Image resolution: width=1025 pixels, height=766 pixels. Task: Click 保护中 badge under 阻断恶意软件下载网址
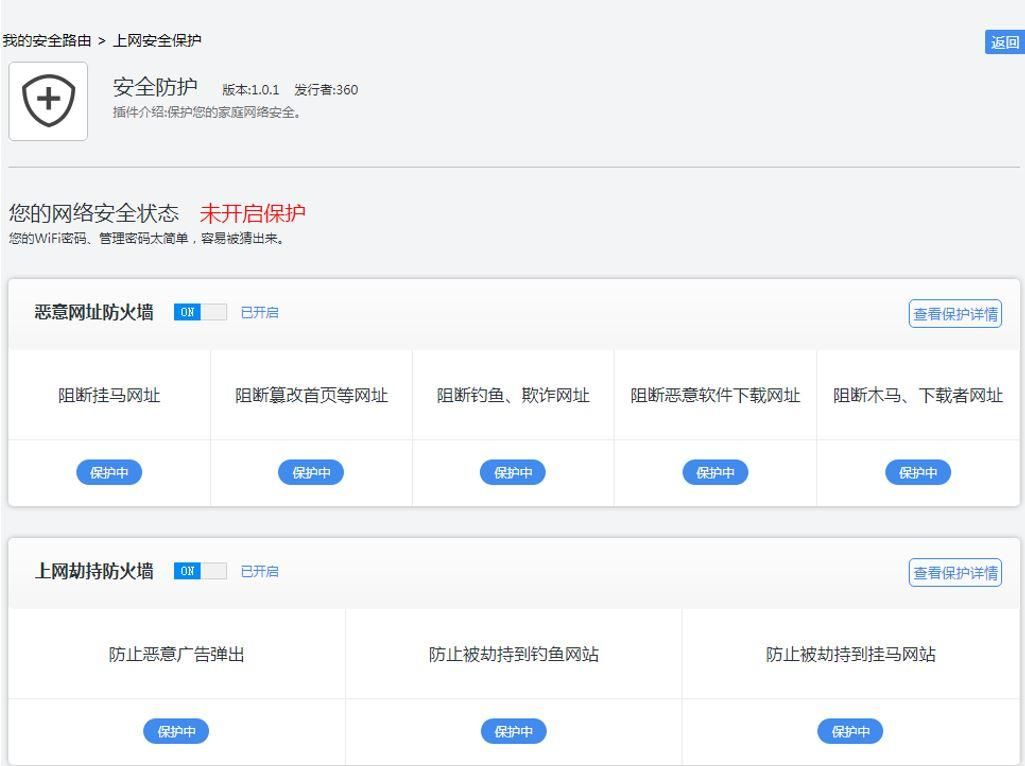[x=715, y=473]
